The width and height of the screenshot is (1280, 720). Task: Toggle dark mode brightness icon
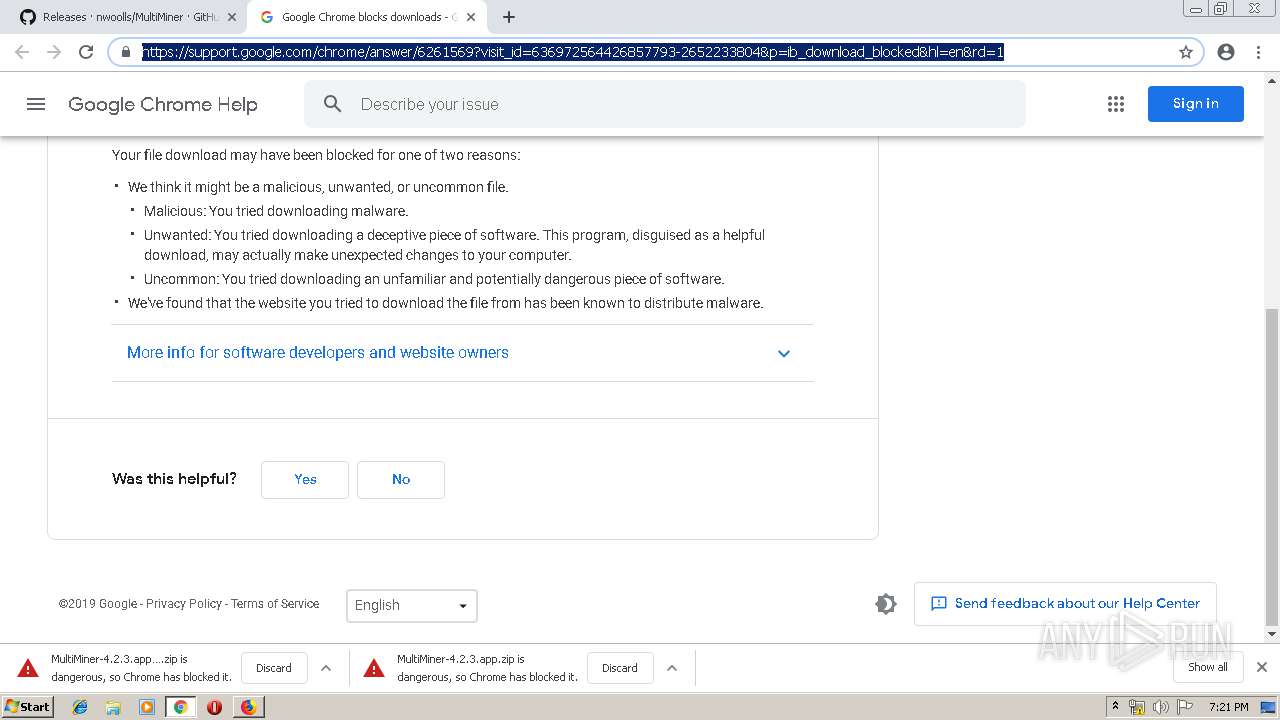(x=886, y=604)
